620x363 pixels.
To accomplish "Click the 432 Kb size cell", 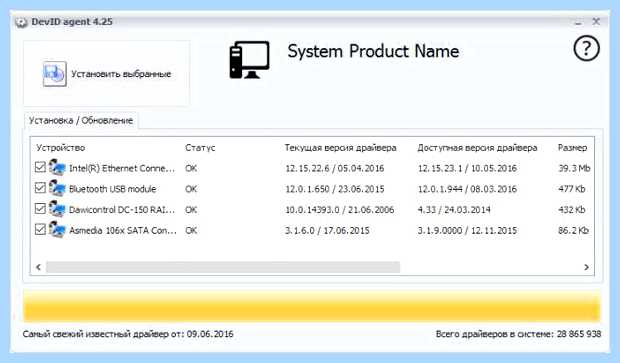I will [571, 210].
